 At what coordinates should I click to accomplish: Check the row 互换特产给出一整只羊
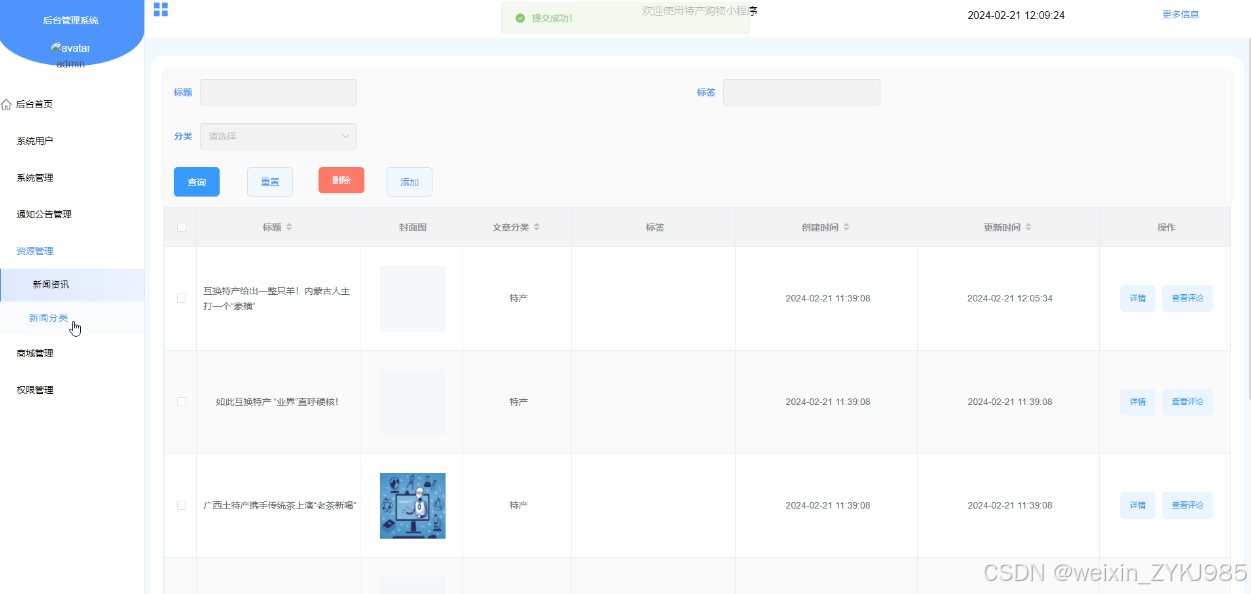(181, 298)
